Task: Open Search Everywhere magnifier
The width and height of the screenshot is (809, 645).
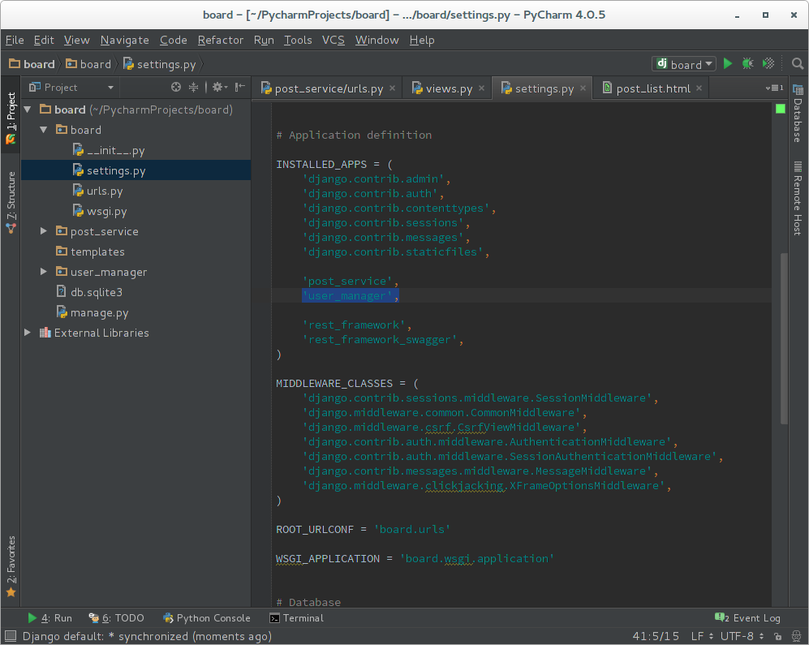Action: click(797, 63)
